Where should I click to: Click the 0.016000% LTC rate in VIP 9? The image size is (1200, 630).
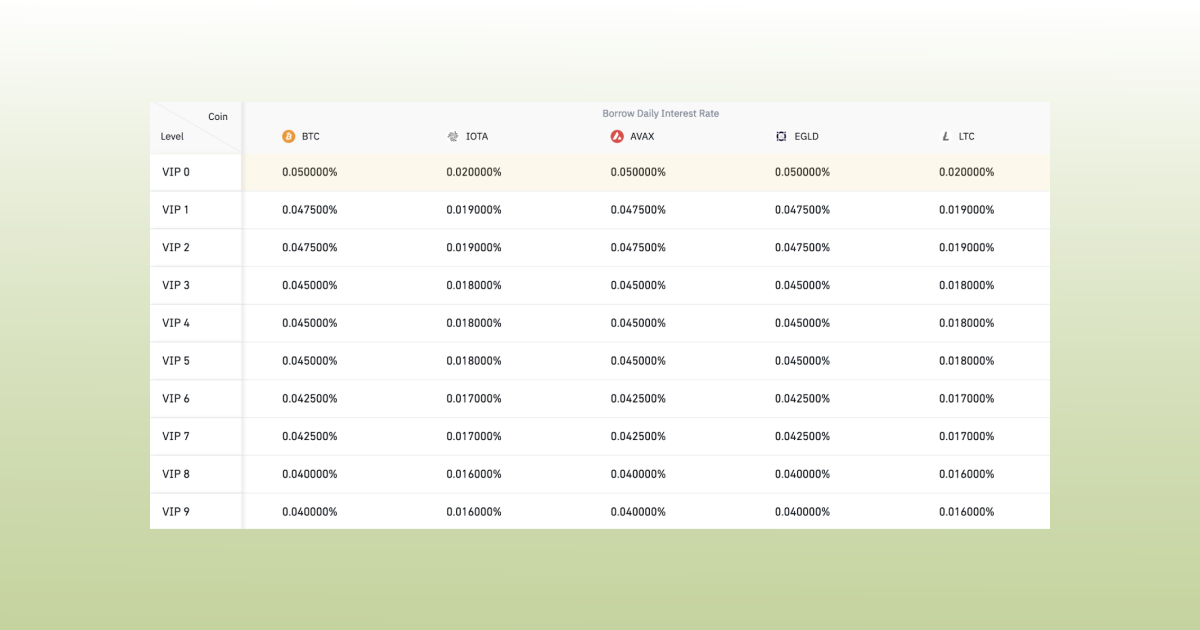pos(967,511)
